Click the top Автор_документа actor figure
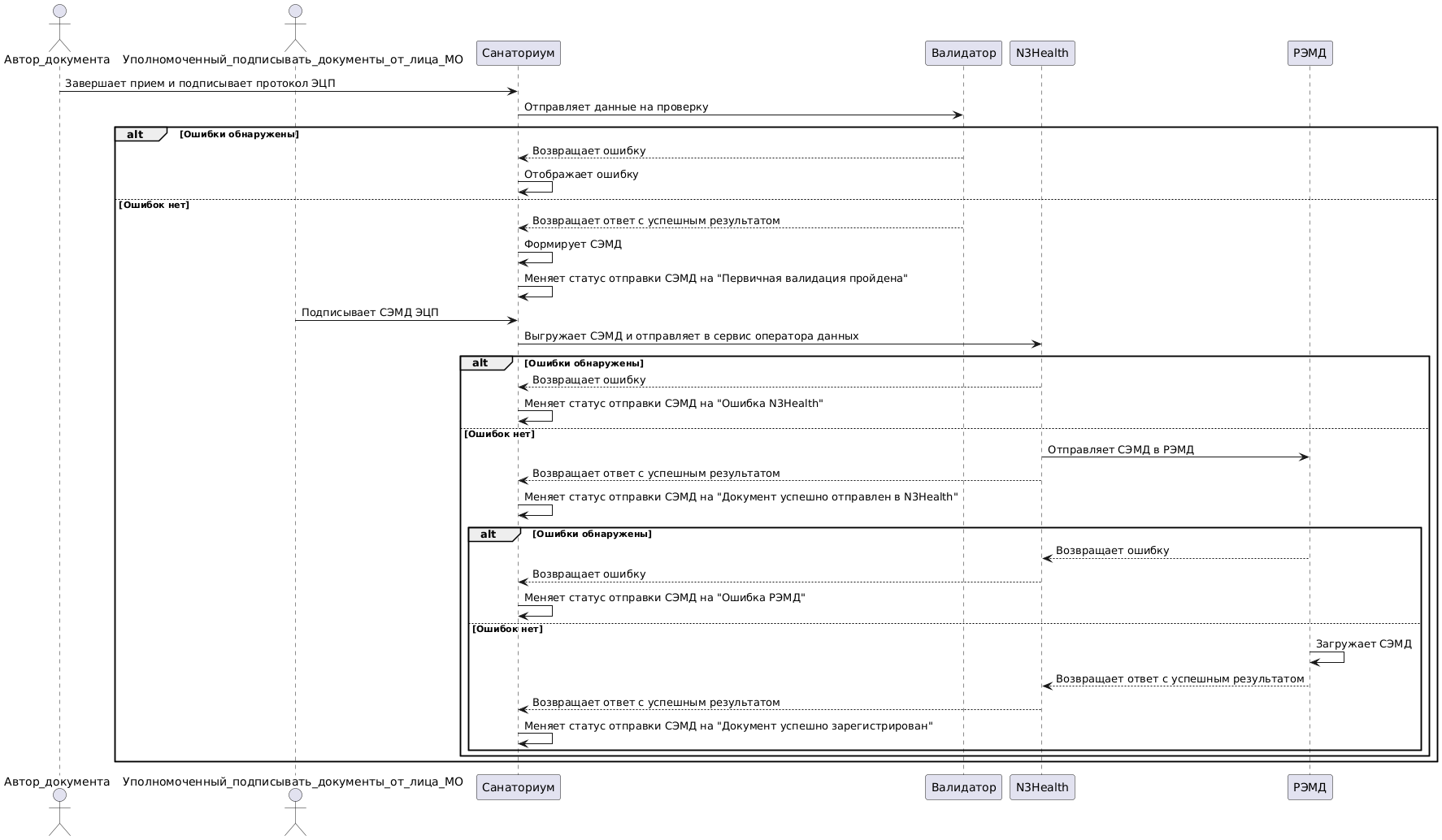 [59, 28]
